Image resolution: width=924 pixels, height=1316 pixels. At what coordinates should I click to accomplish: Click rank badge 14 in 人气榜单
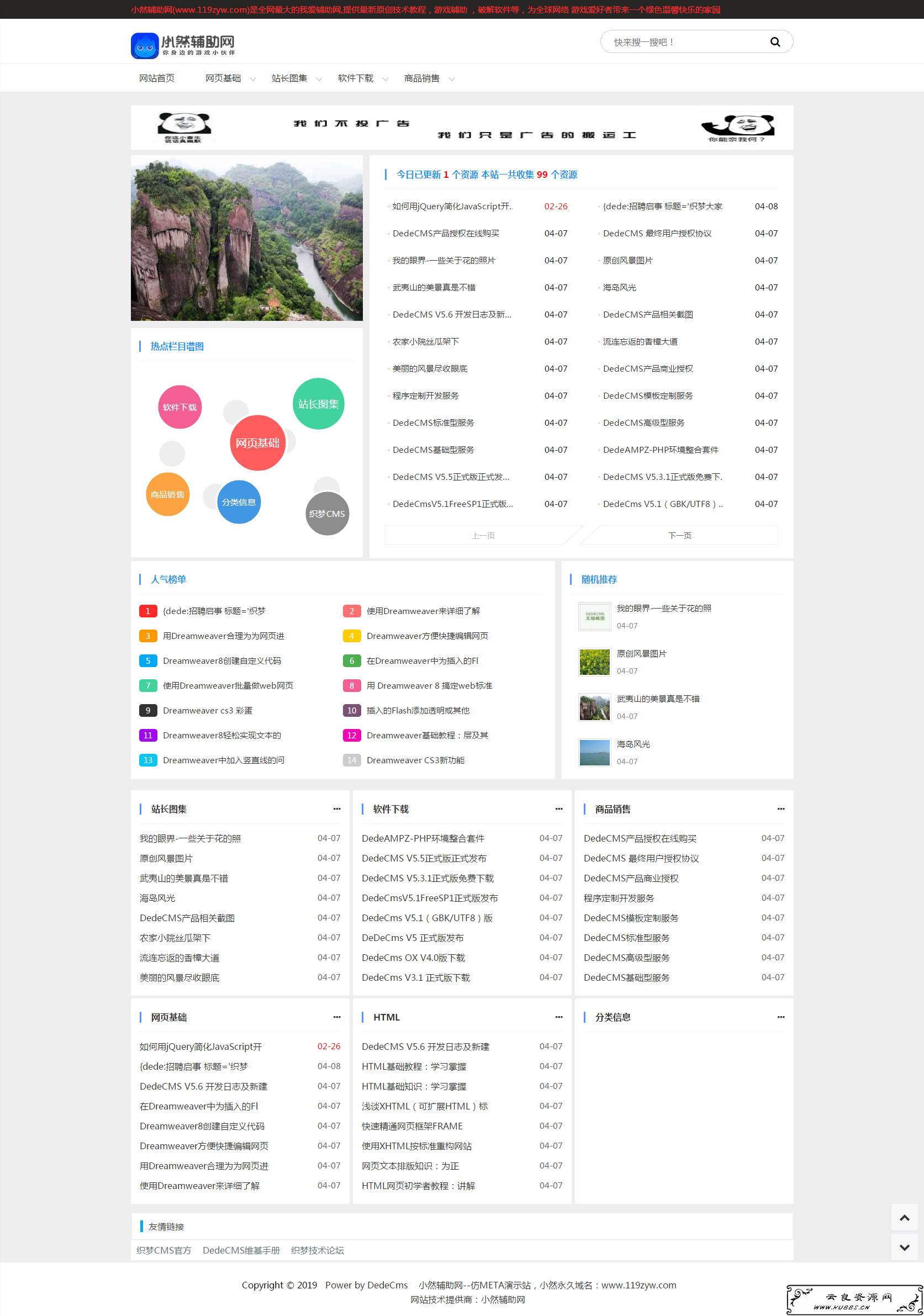351,760
